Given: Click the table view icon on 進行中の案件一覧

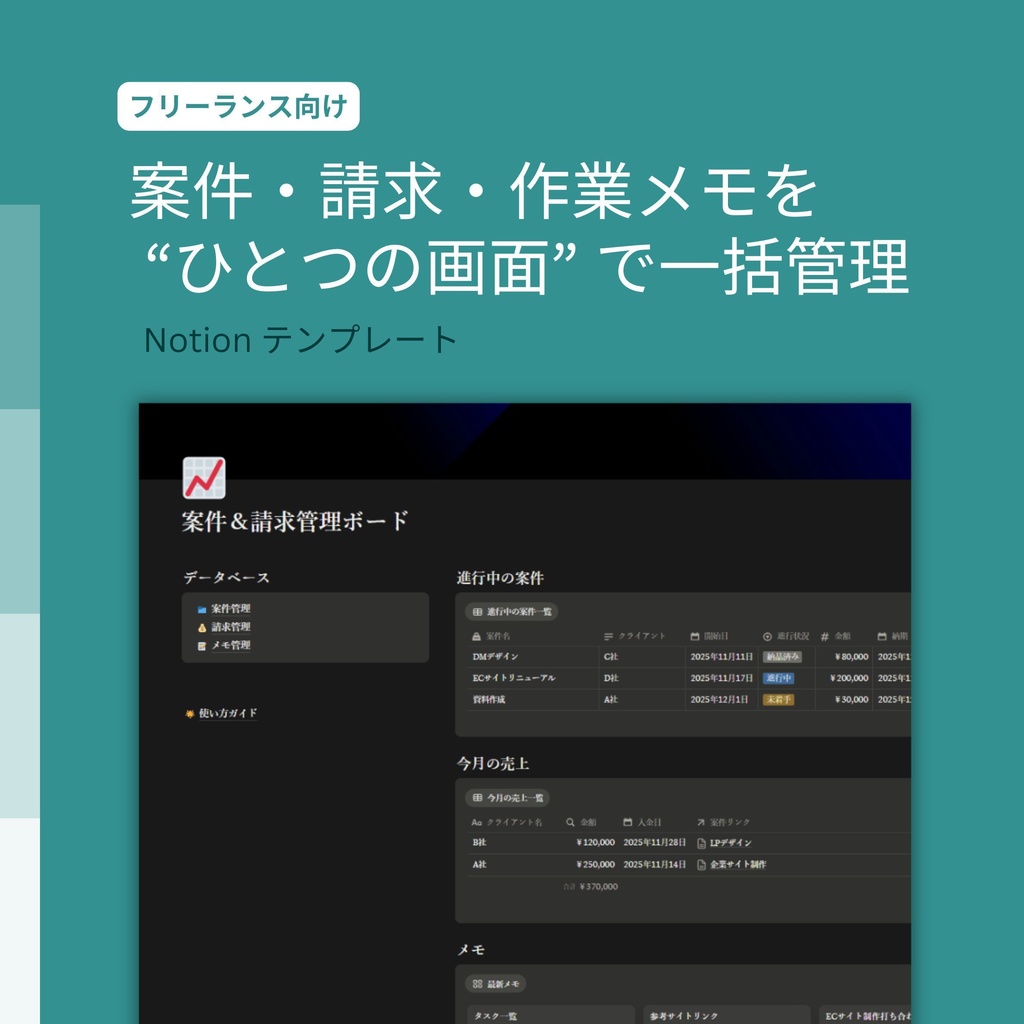Looking at the screenshot, I should click(476, 612).
